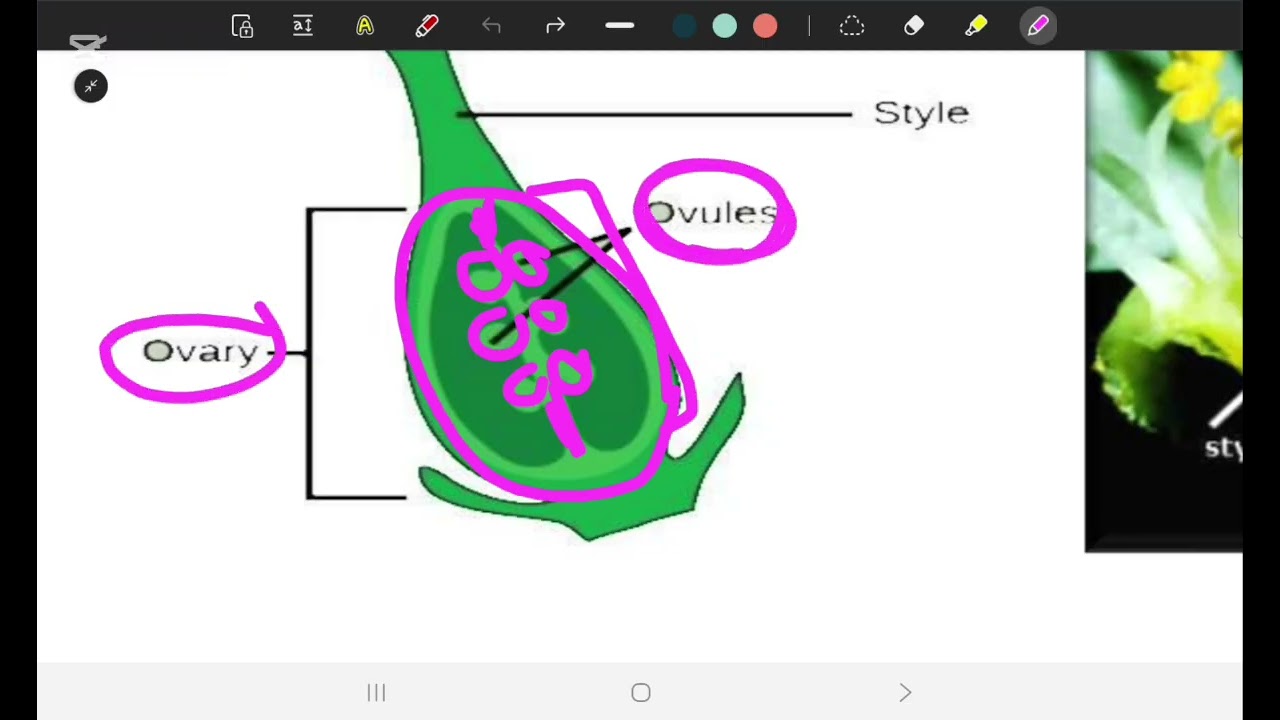The image size is (1280, 720).
Task: Toggle the lock canvas icon
Action: coord(242,26)
